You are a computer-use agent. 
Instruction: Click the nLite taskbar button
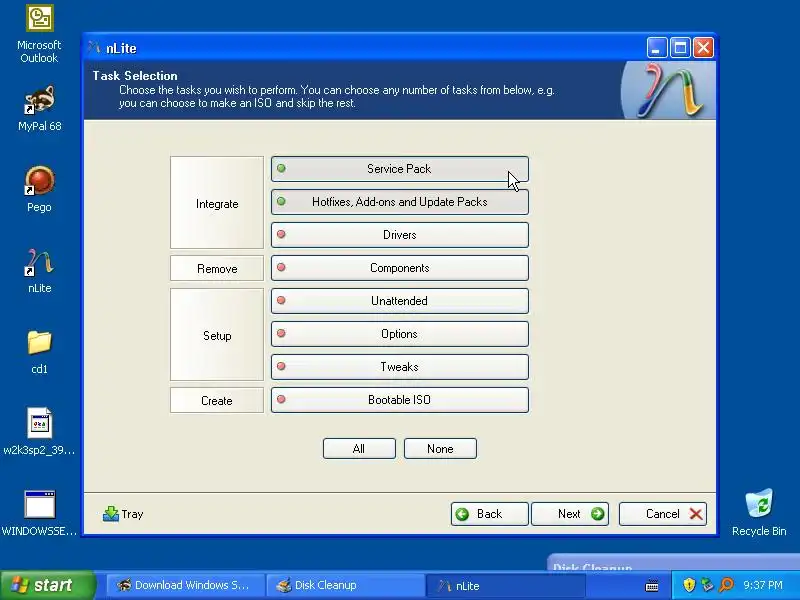[x=505, y=586]
